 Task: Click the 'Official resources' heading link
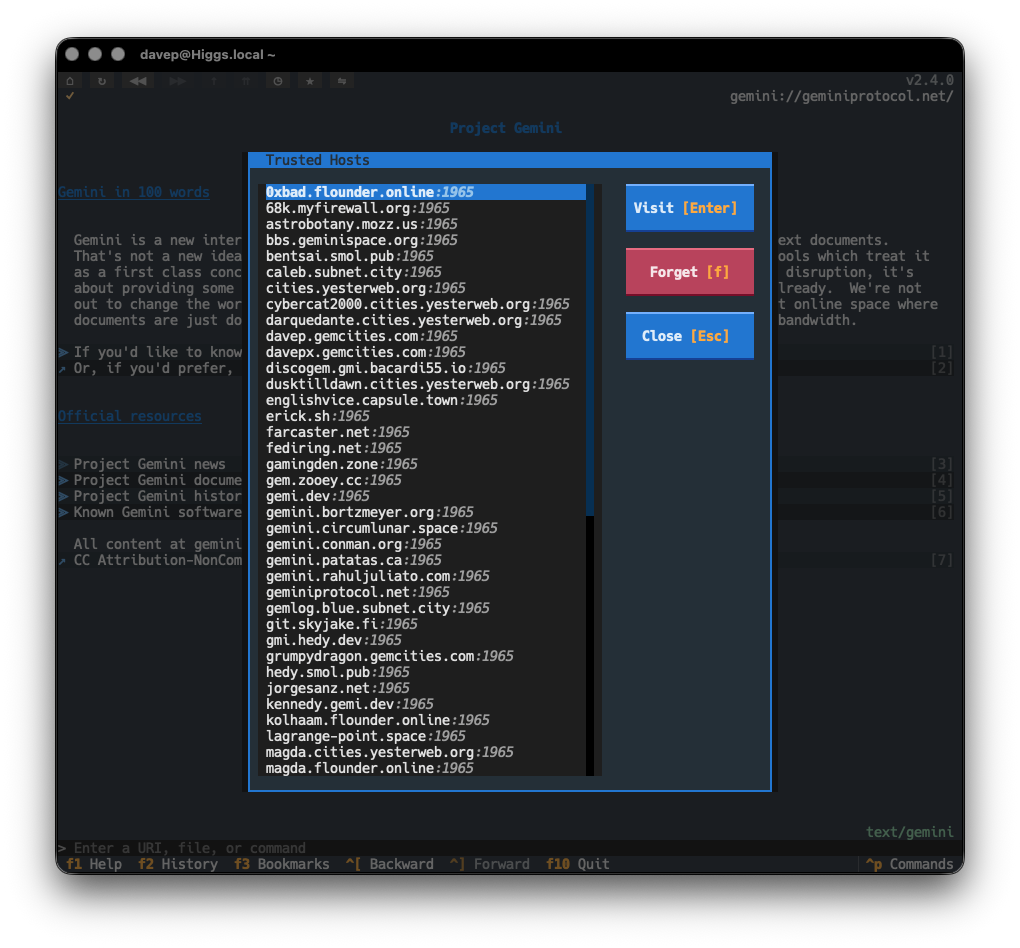pos(129,416)
